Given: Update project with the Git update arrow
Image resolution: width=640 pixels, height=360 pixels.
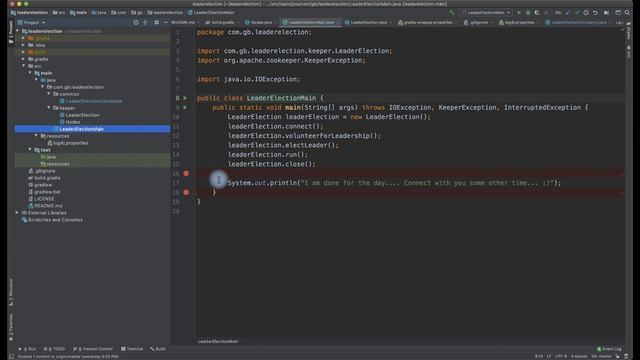Looking at the screenshot, I should 567,13.
